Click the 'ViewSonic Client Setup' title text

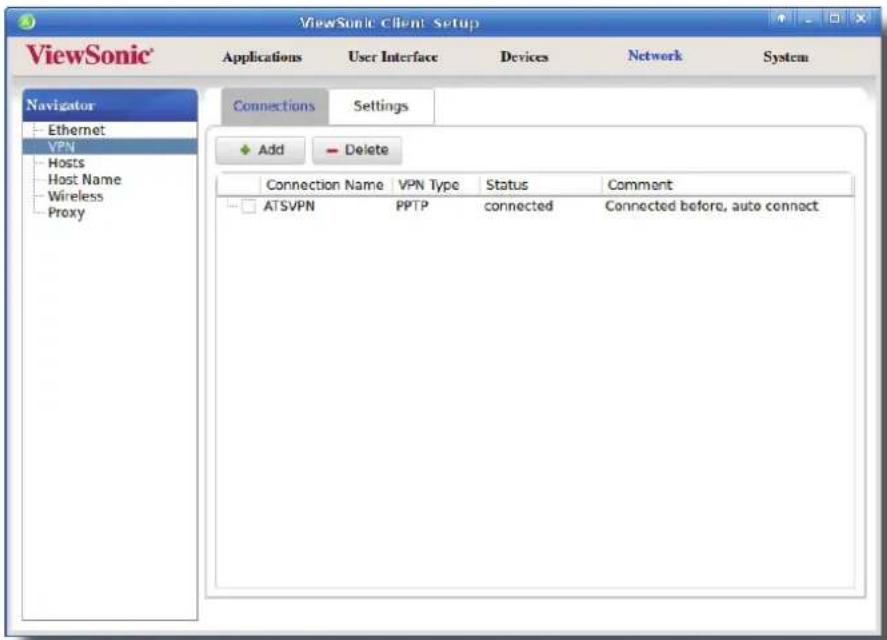point(389,23)
